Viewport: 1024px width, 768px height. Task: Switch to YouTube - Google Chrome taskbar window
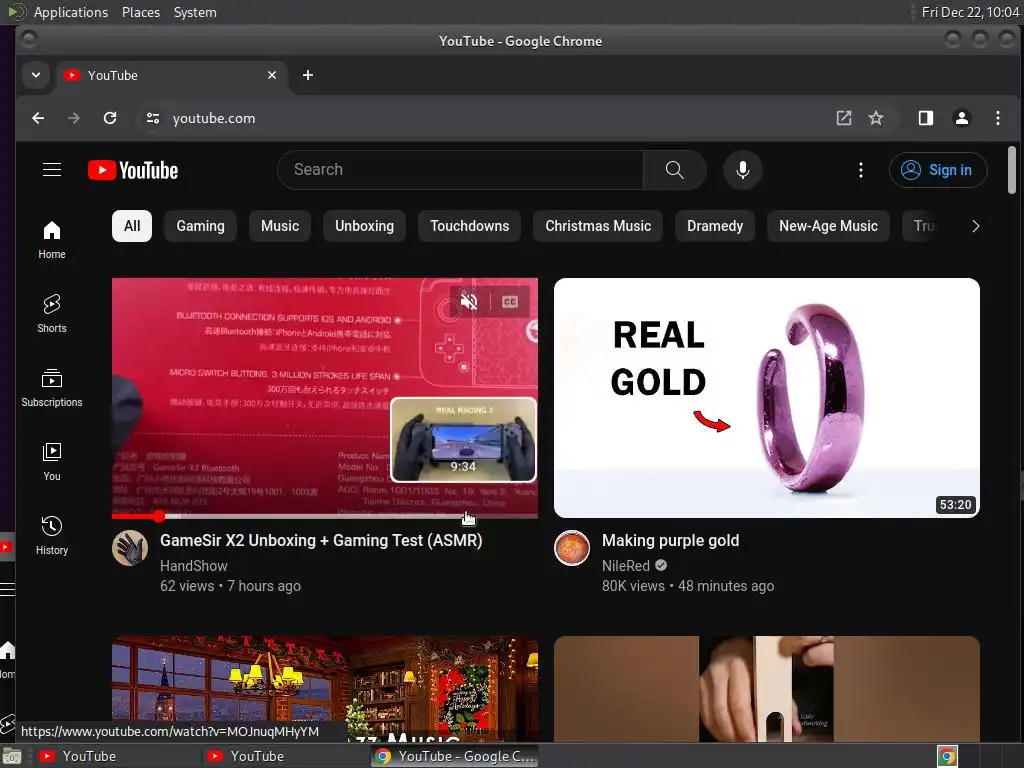[x=455, y=756]
